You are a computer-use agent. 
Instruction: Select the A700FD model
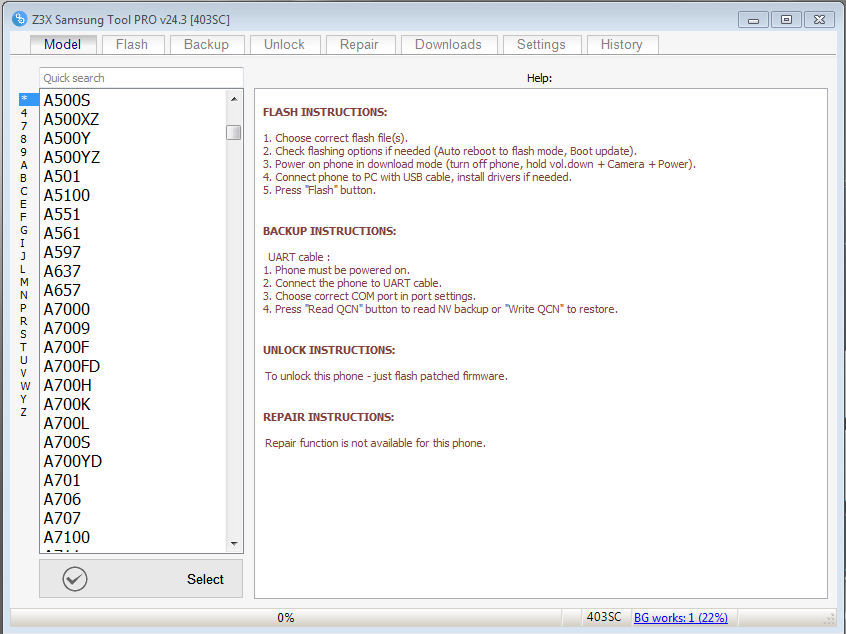(x=71, y=366)
